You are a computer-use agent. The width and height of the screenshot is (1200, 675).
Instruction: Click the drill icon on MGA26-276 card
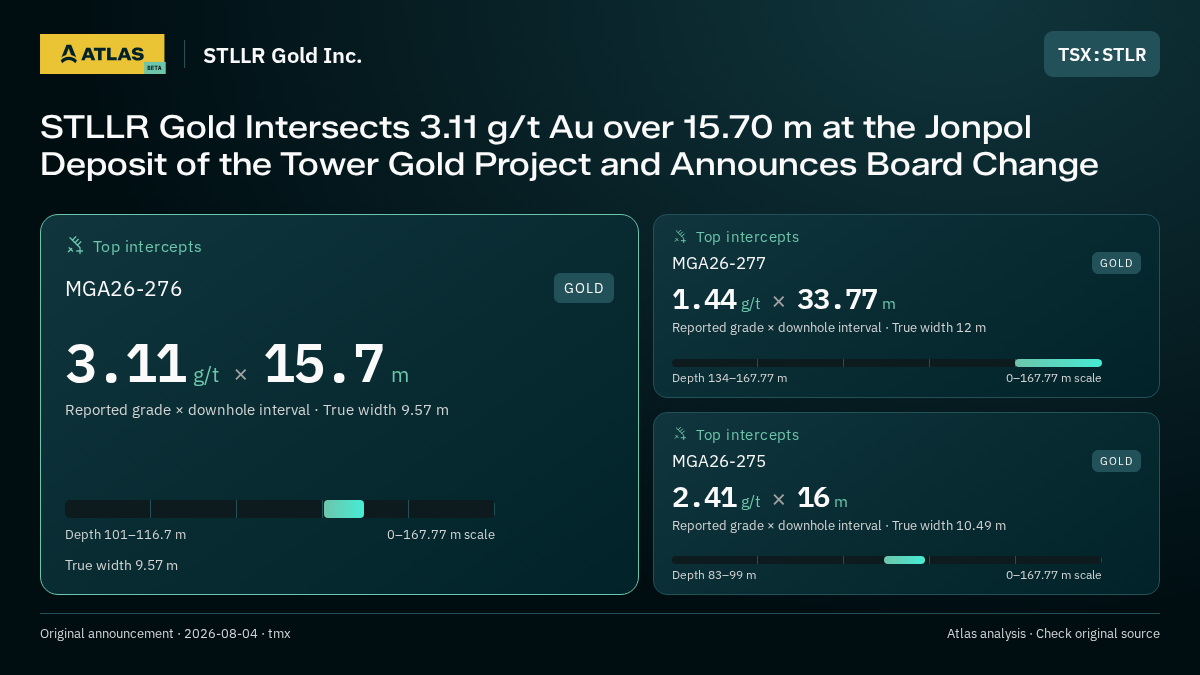[75, 245]
